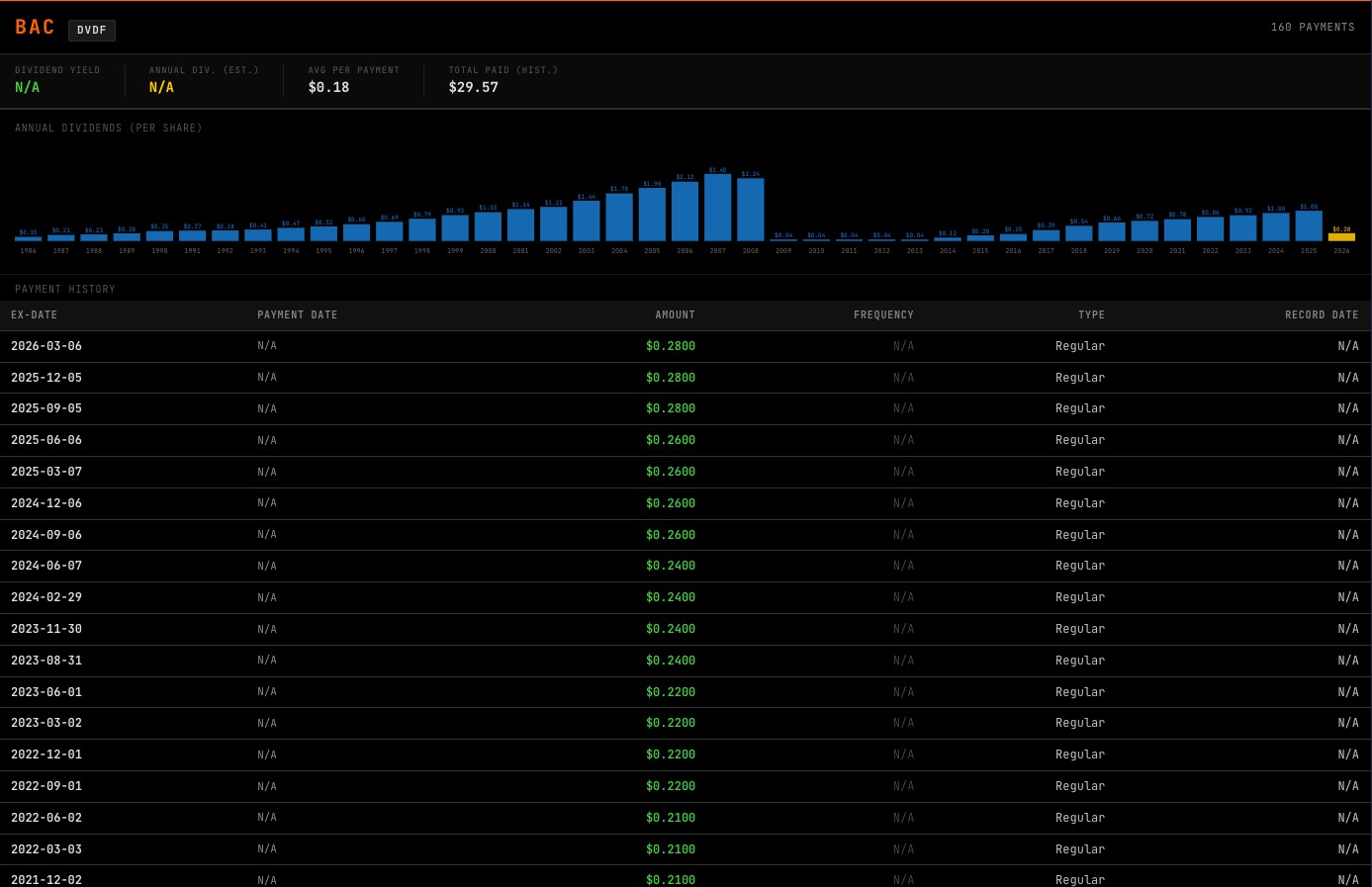Select the 2024-12-06 ex-date cell
Viewport: 1372px width, 887px height.
click(x=46, y=503)
